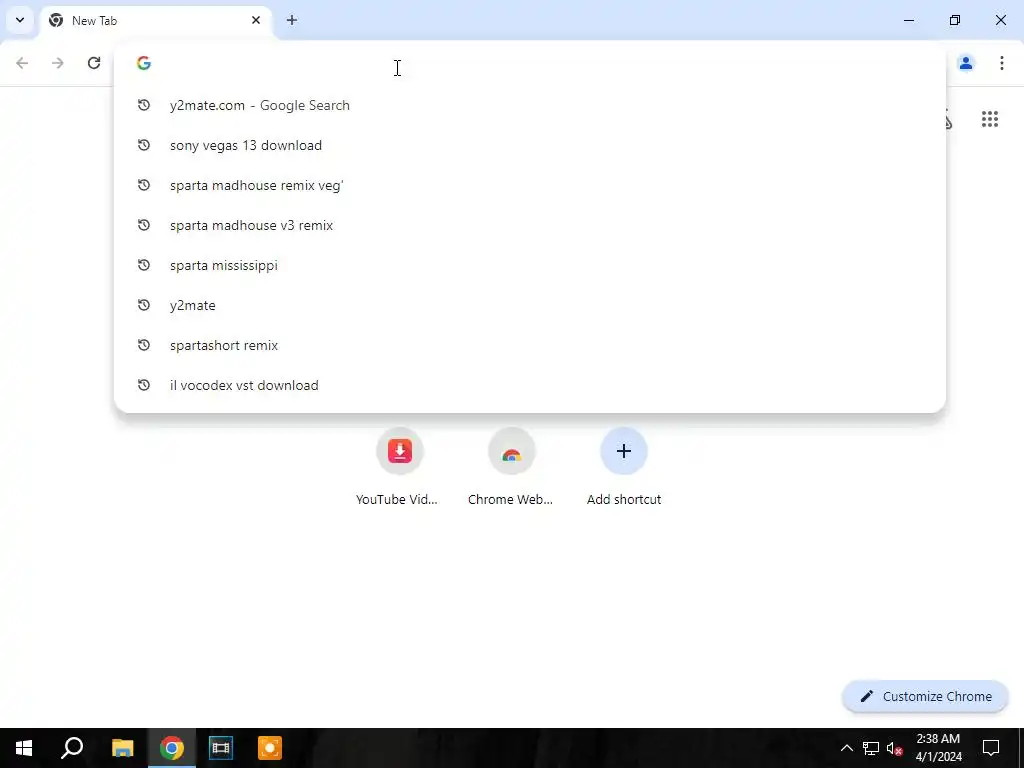Open the Windows notification center

991,748
